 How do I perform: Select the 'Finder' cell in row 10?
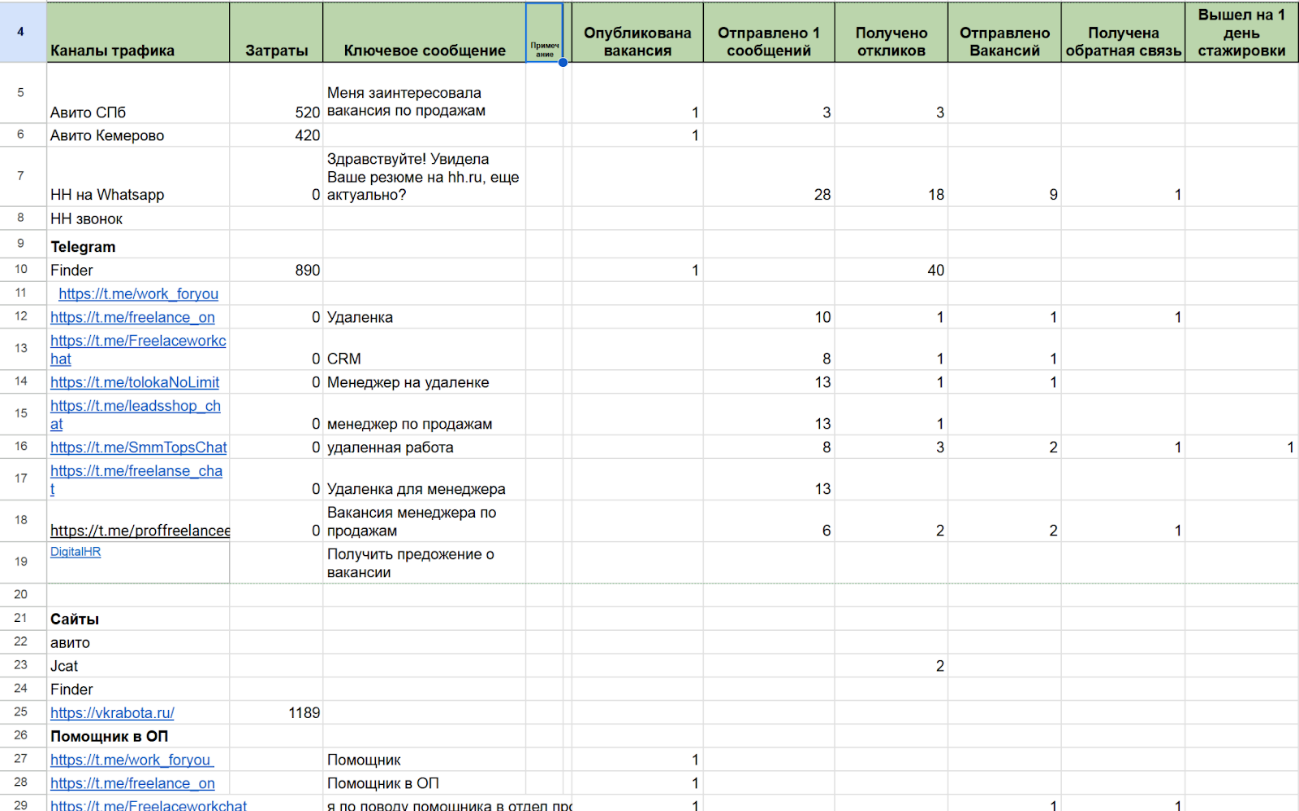[138, 270]
